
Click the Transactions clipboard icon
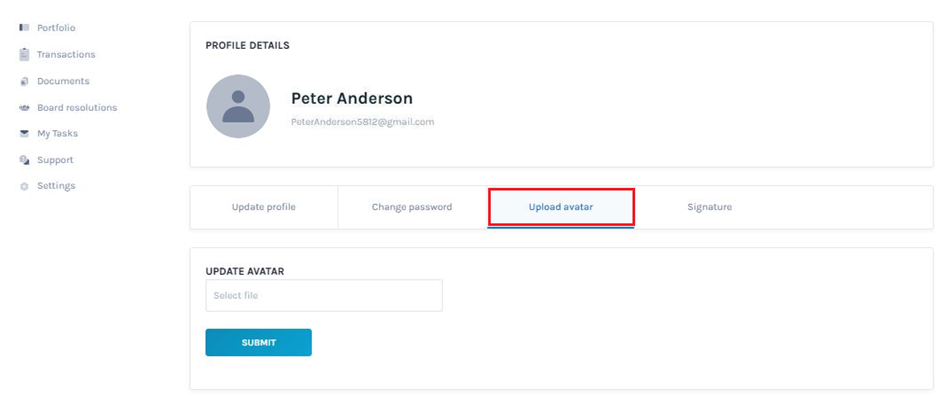click(25, 54)
